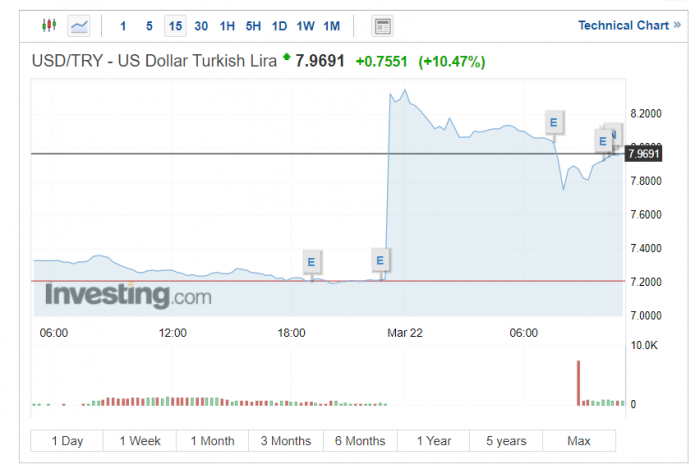
Task: Choose the highlighted 15 minute interval
Action: click(x=175, y=26)
